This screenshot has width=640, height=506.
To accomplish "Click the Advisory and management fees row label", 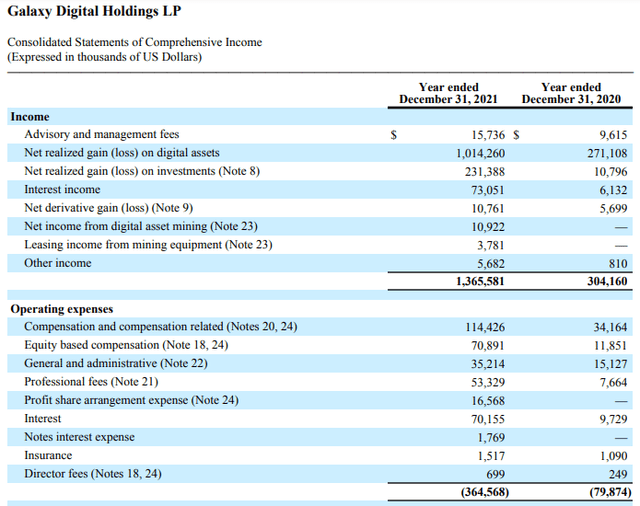I will pos(101,134).
